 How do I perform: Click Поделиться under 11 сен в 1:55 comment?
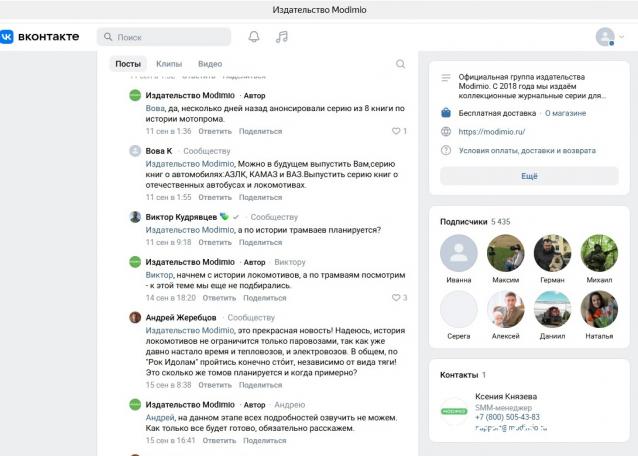click(260, 197)
